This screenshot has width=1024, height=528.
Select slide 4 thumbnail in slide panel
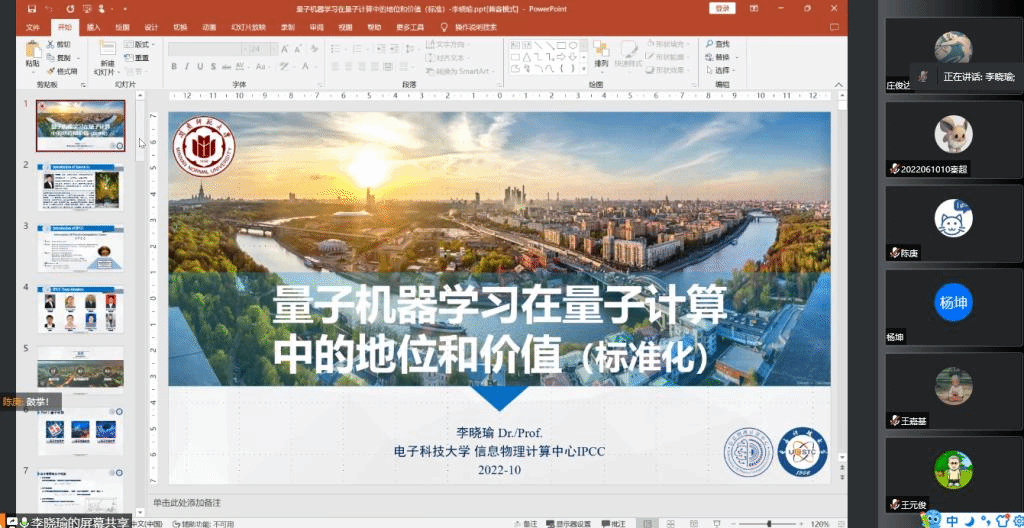pyautogui.click(x=80, y=310)
